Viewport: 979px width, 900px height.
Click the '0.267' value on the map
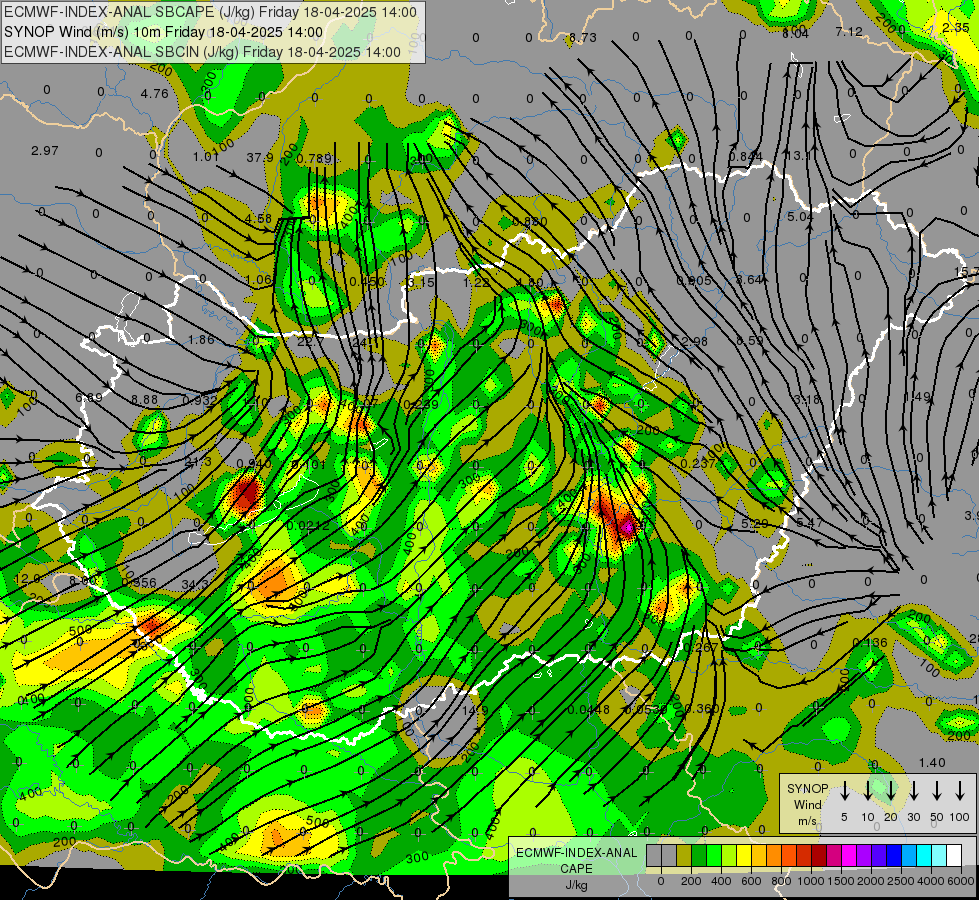pyautogui.click(x=700, y=648)
